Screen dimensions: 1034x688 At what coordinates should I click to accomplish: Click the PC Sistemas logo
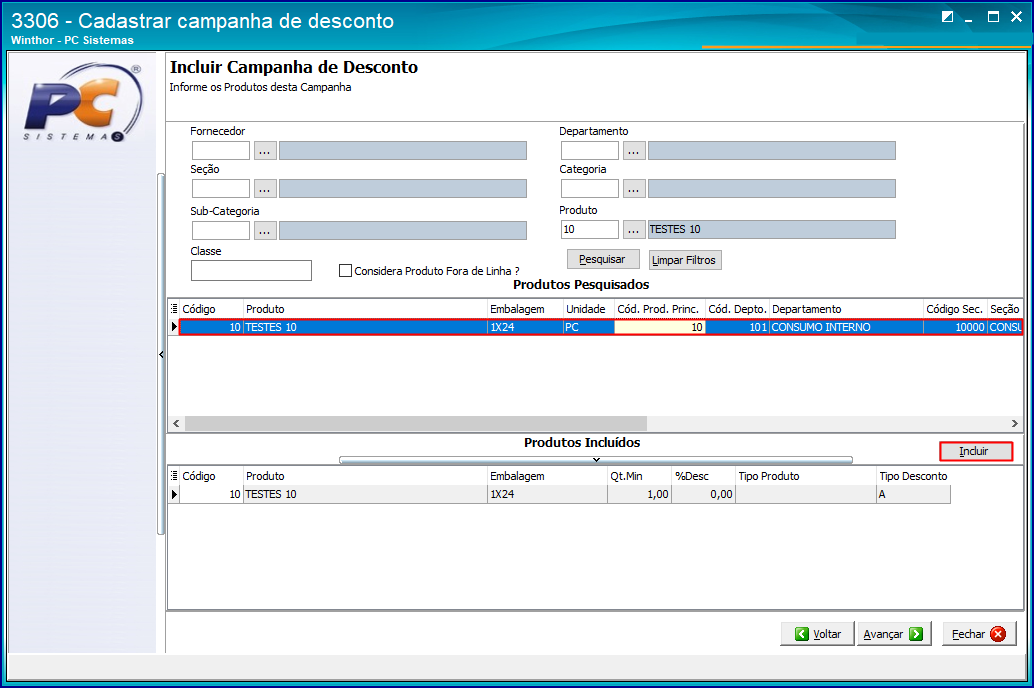point(83,102)
